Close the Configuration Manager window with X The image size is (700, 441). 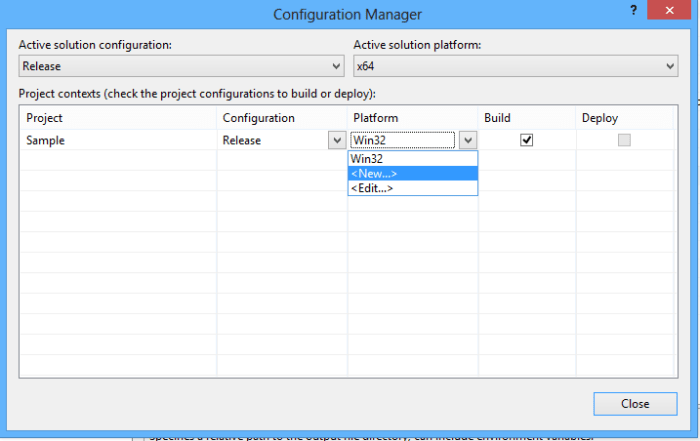point(673,10)
